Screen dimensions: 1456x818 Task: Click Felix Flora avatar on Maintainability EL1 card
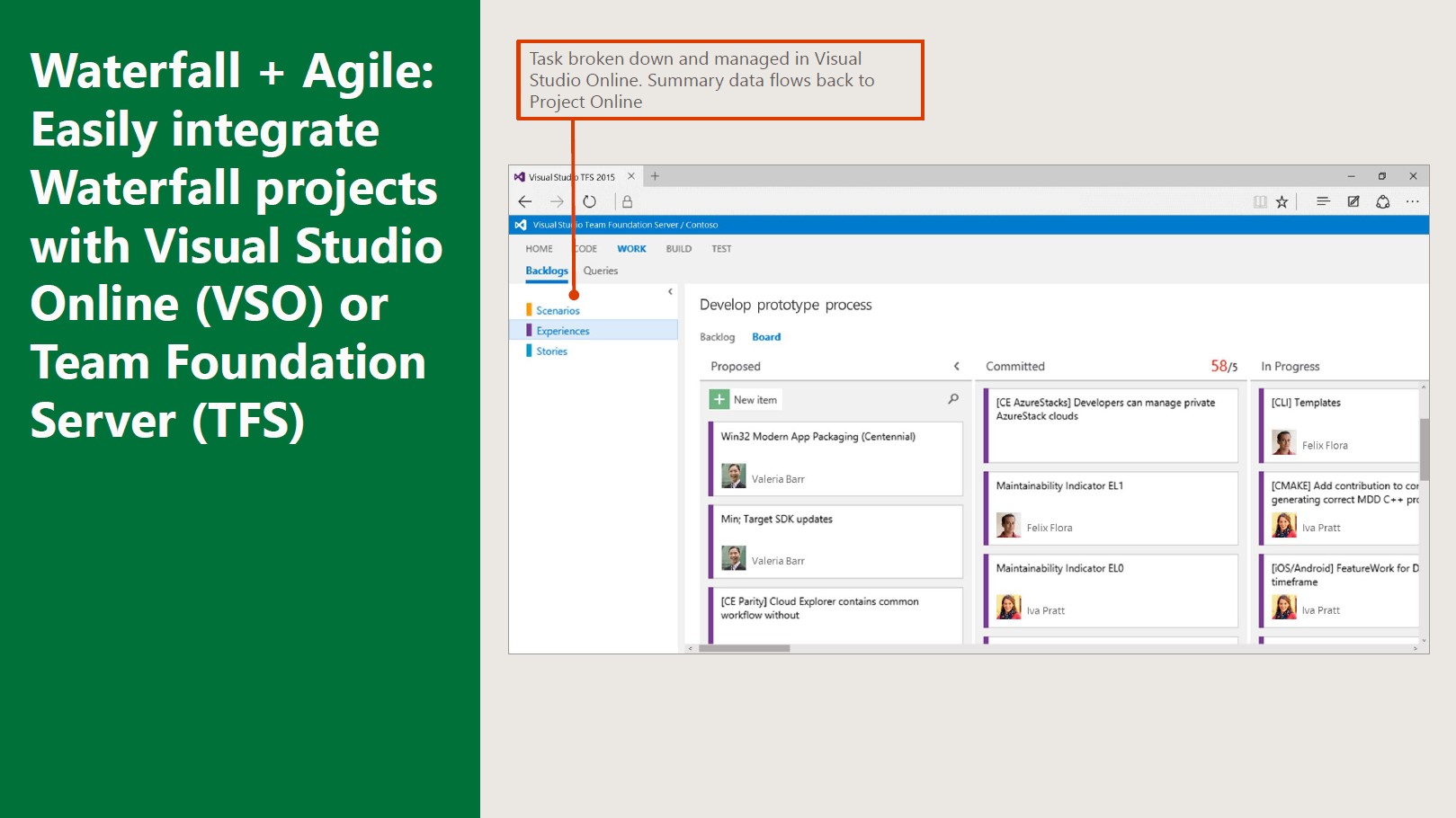tap(1009, 525)
